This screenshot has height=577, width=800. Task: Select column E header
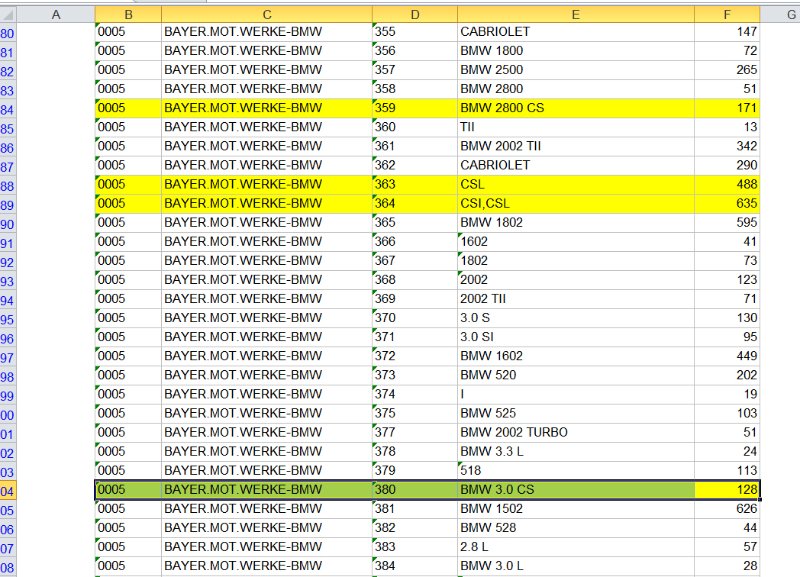pos(575,12)
